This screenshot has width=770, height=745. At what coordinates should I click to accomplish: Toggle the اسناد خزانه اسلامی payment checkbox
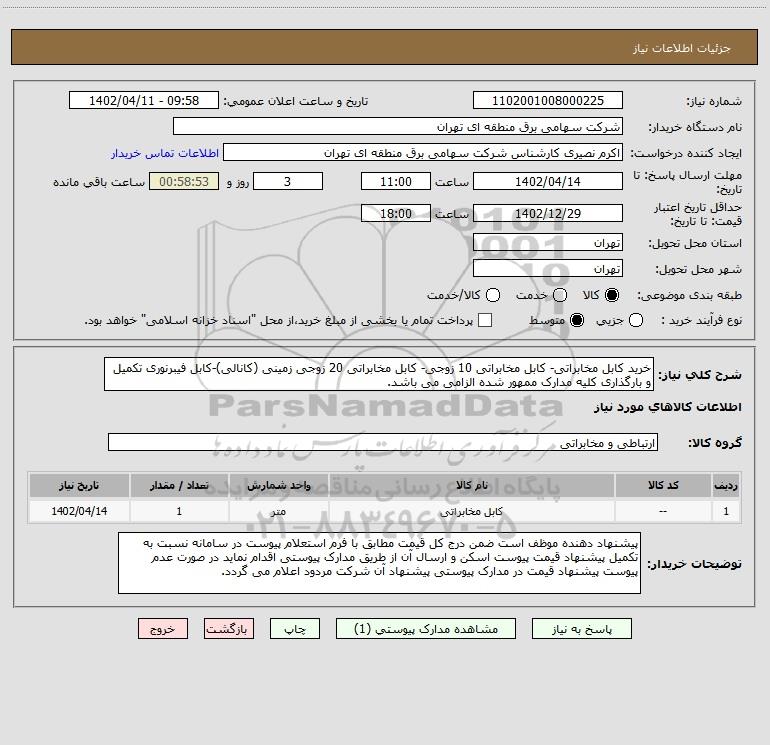pos(485,320)
